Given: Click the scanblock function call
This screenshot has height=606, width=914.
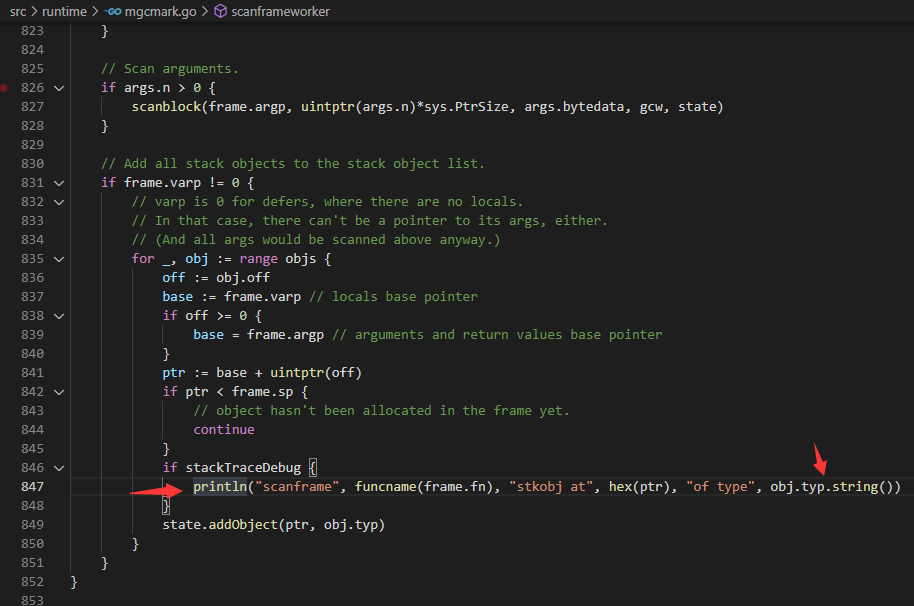Looking at the screenshot, I should [x=165, y=107].
